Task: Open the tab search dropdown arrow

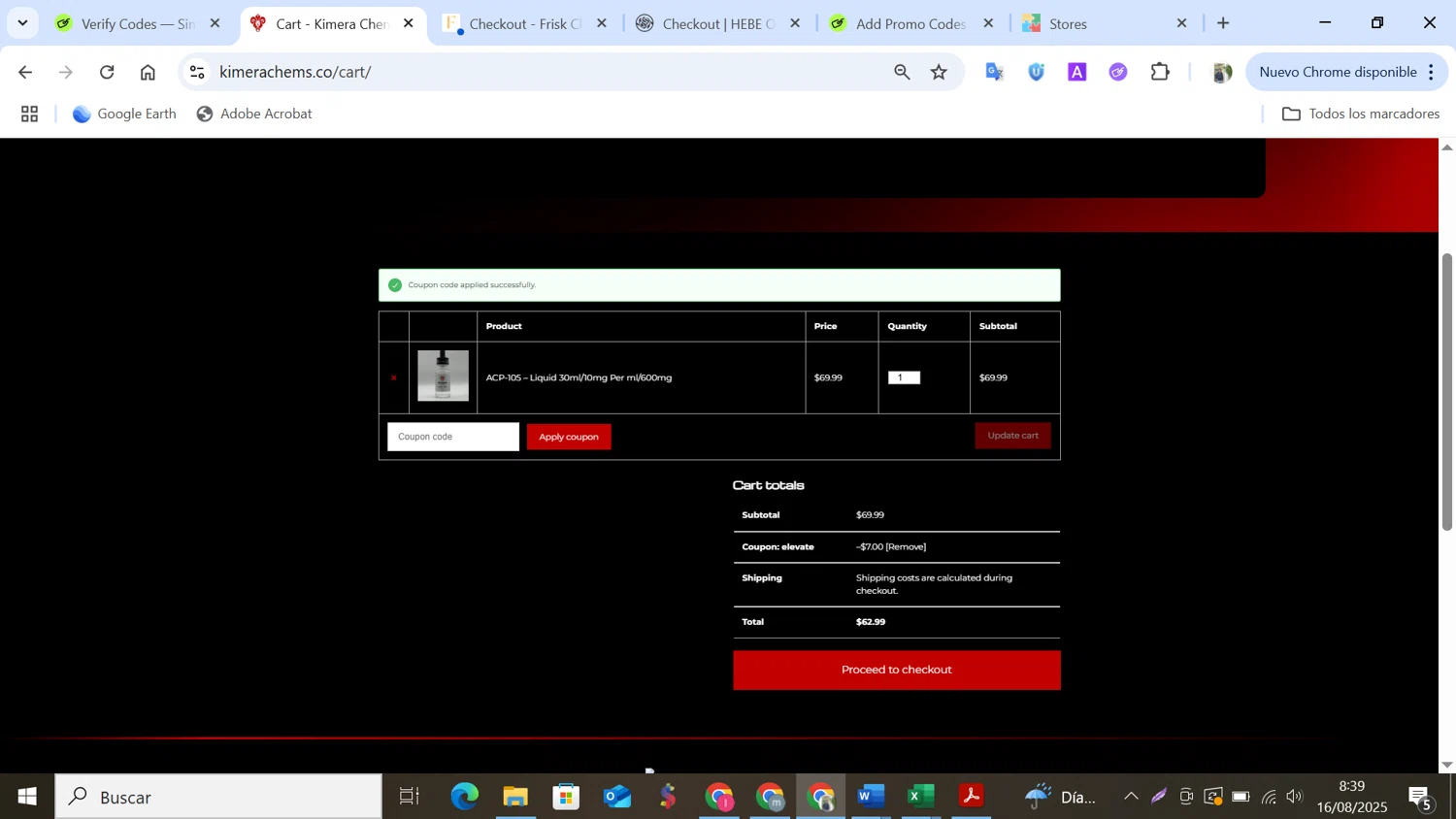Action: 22,22
